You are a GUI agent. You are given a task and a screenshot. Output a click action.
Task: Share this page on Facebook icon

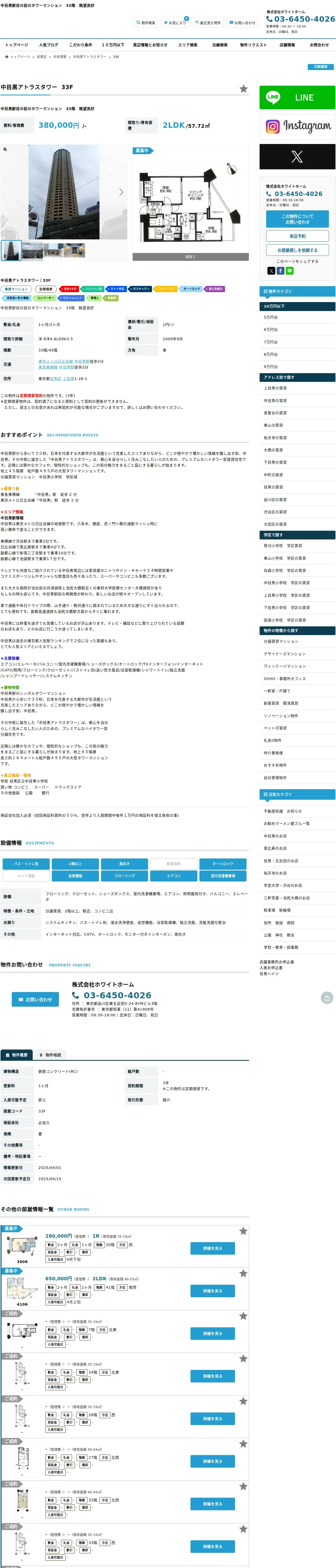point(281,271)
